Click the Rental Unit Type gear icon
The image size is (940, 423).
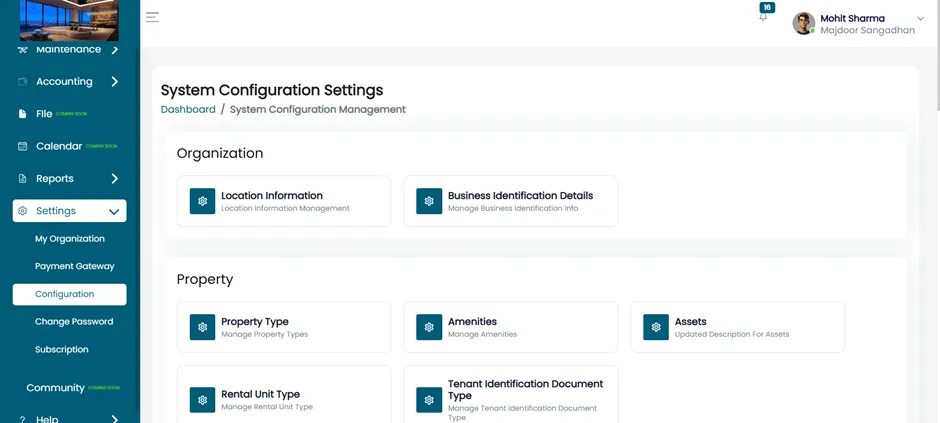point(203,400)
